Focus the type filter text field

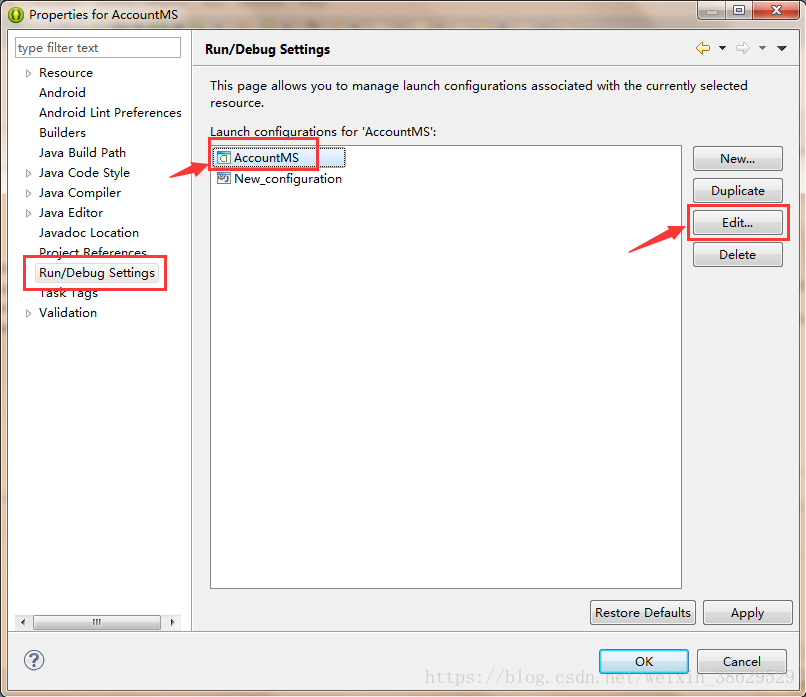(98, 48)
